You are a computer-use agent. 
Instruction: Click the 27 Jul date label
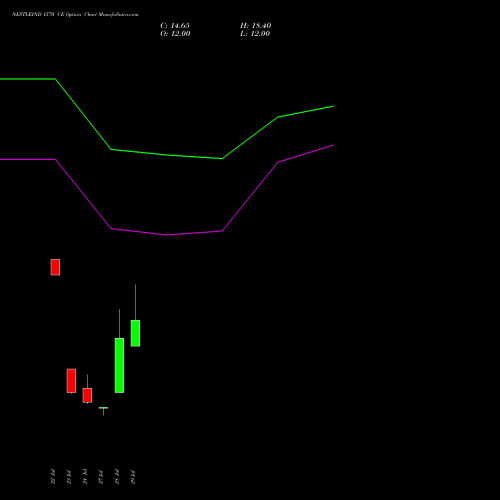pos(101,477)
